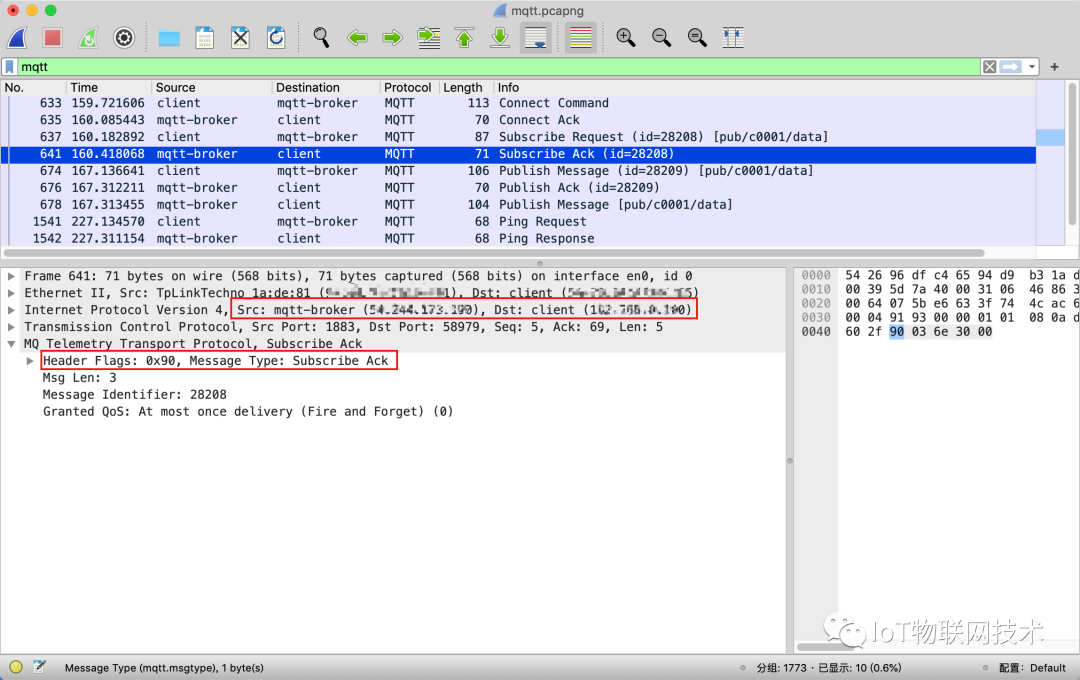
Task: Expand the Header Flags 0x90 tree item
Action: pos(30,360)
